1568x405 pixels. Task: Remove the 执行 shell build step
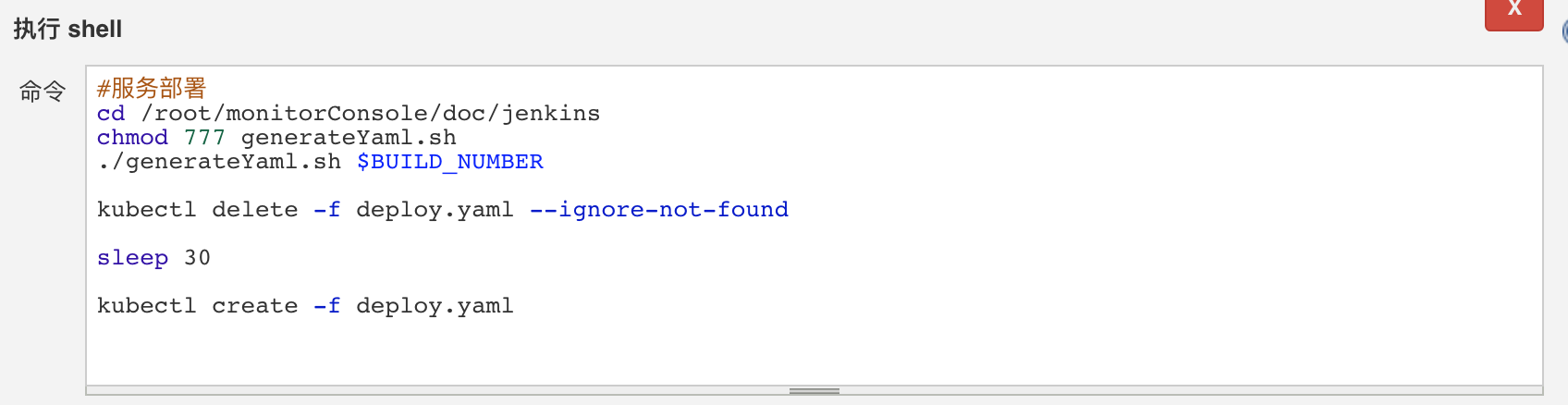(x=1513, y=12)
